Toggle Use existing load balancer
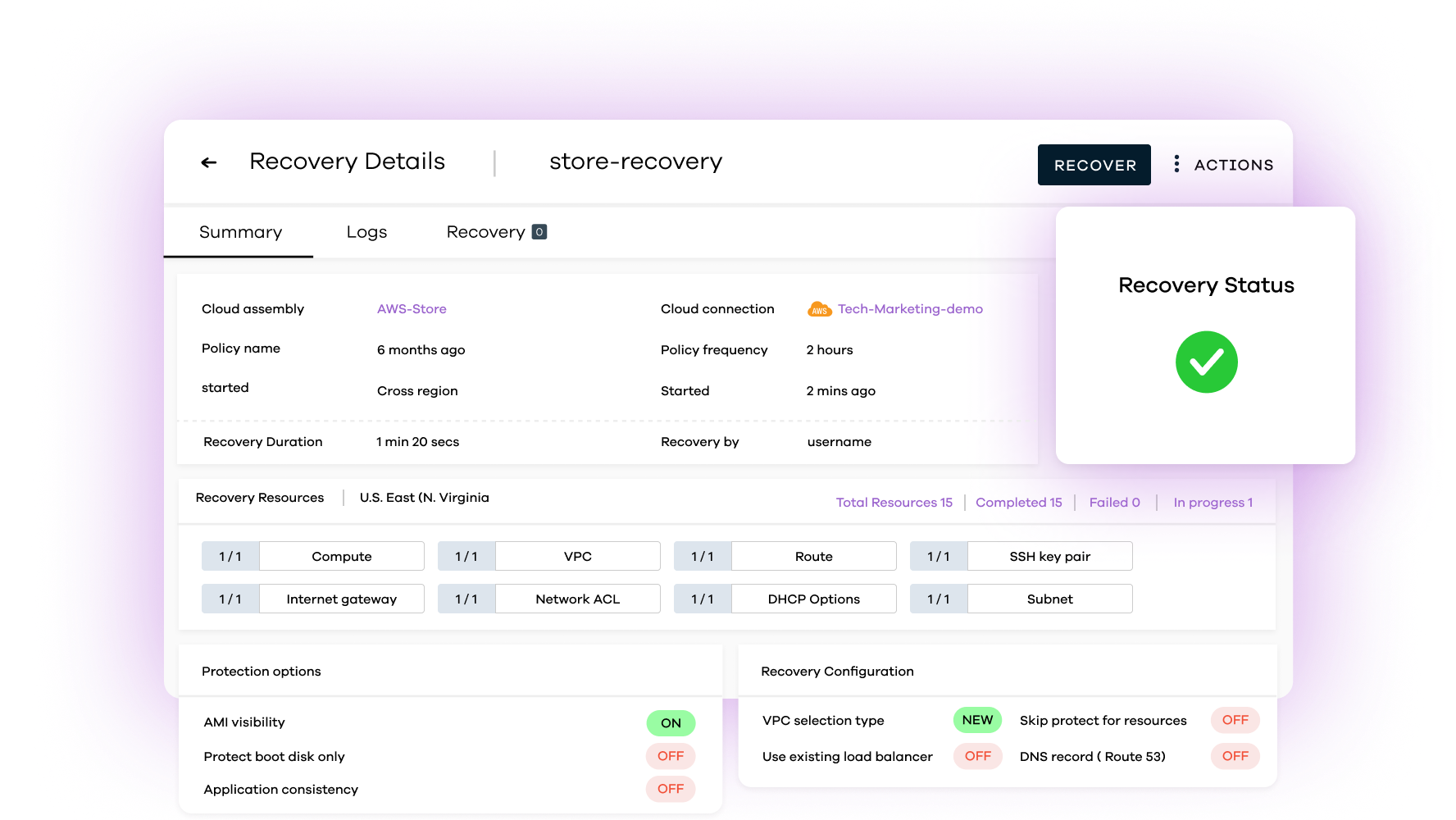This screenshot has height=820, width=1456. (977, 756)
